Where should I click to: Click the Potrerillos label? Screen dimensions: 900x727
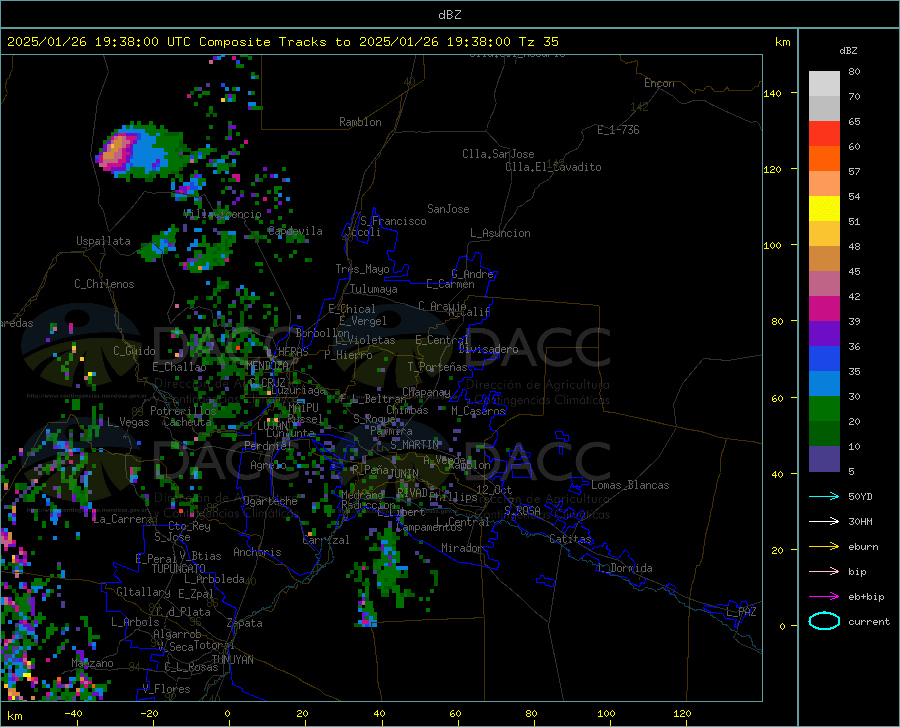pos(183,411)
